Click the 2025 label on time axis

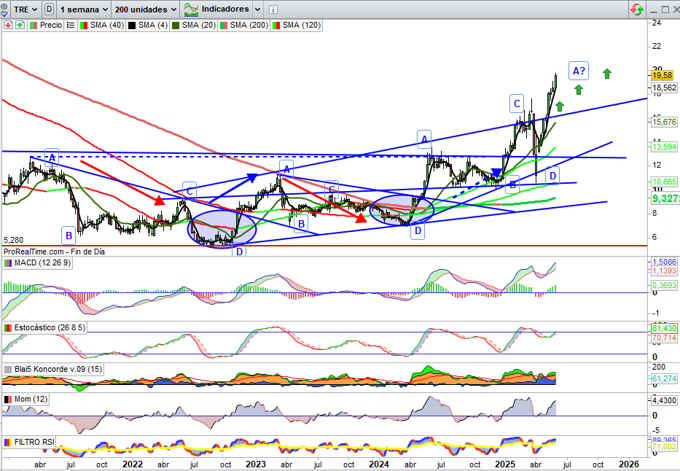point(505,464)
